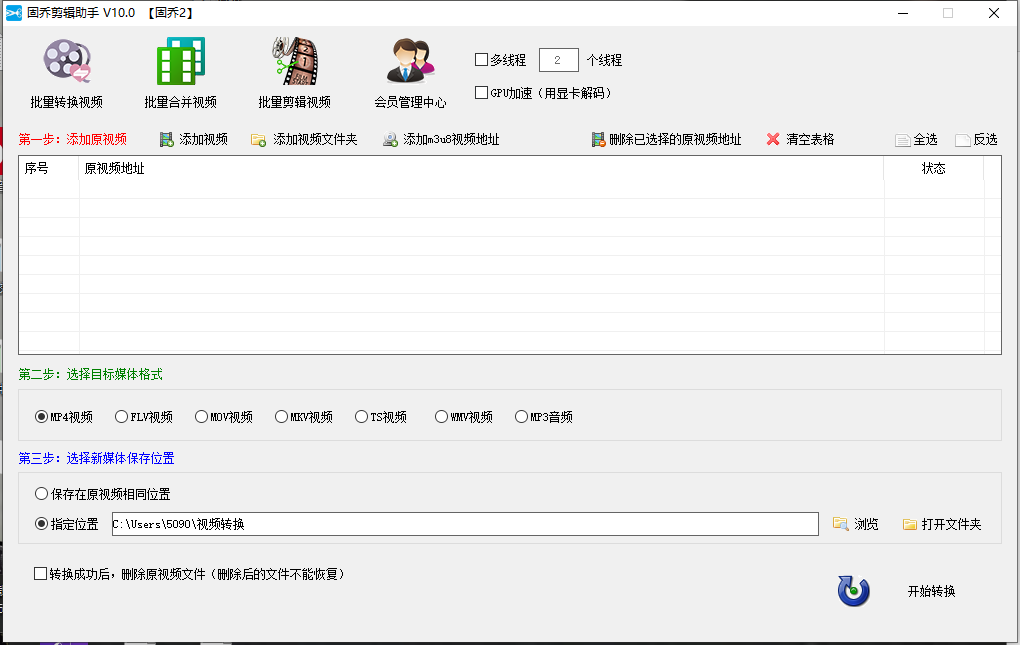The height and width of the screenshot is (645, 1020).
Task: Select the FLV视频 output format
Action: coord(120,416)
